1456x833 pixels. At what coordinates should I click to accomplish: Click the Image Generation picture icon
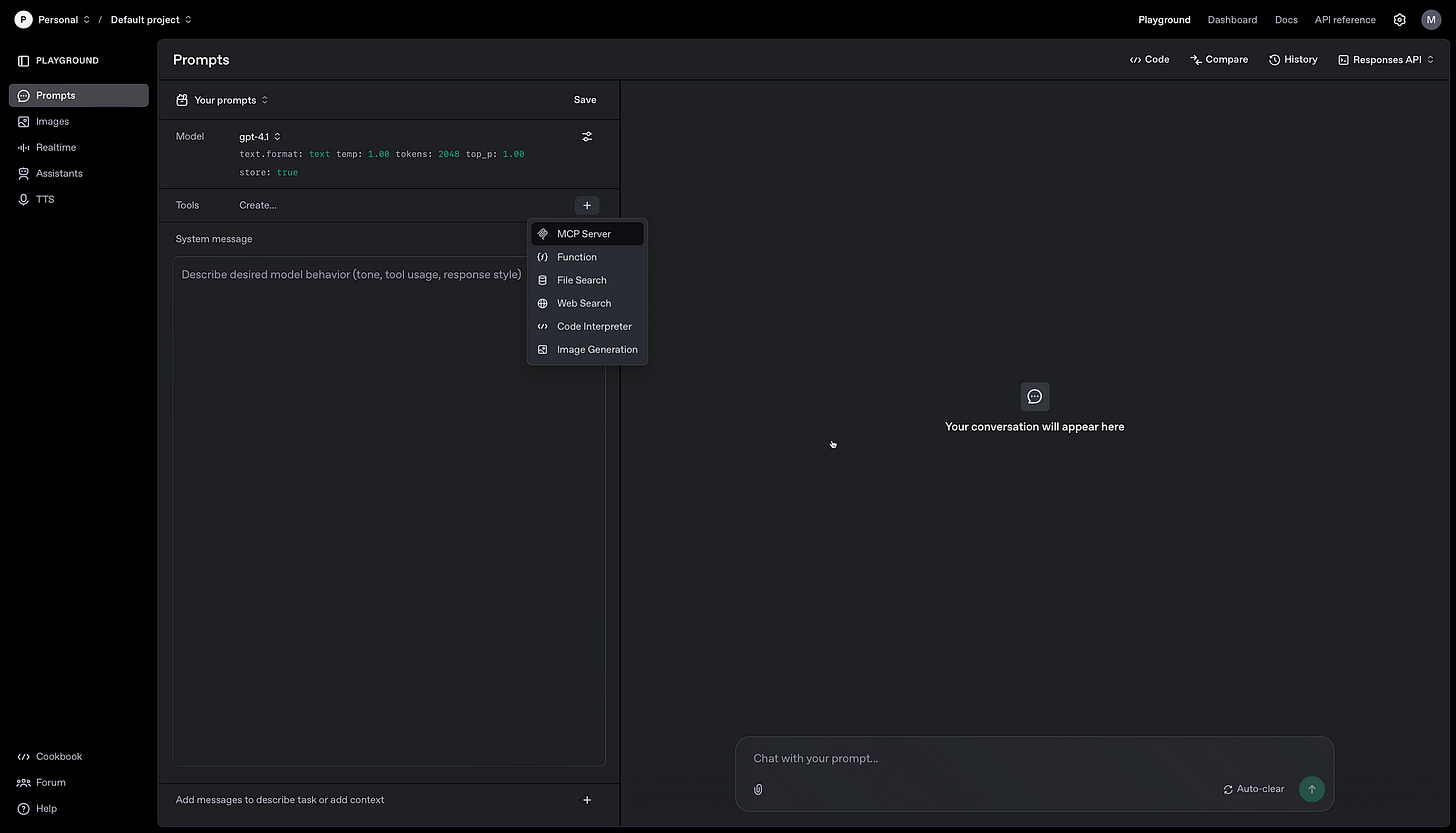[x=543, y=350]
